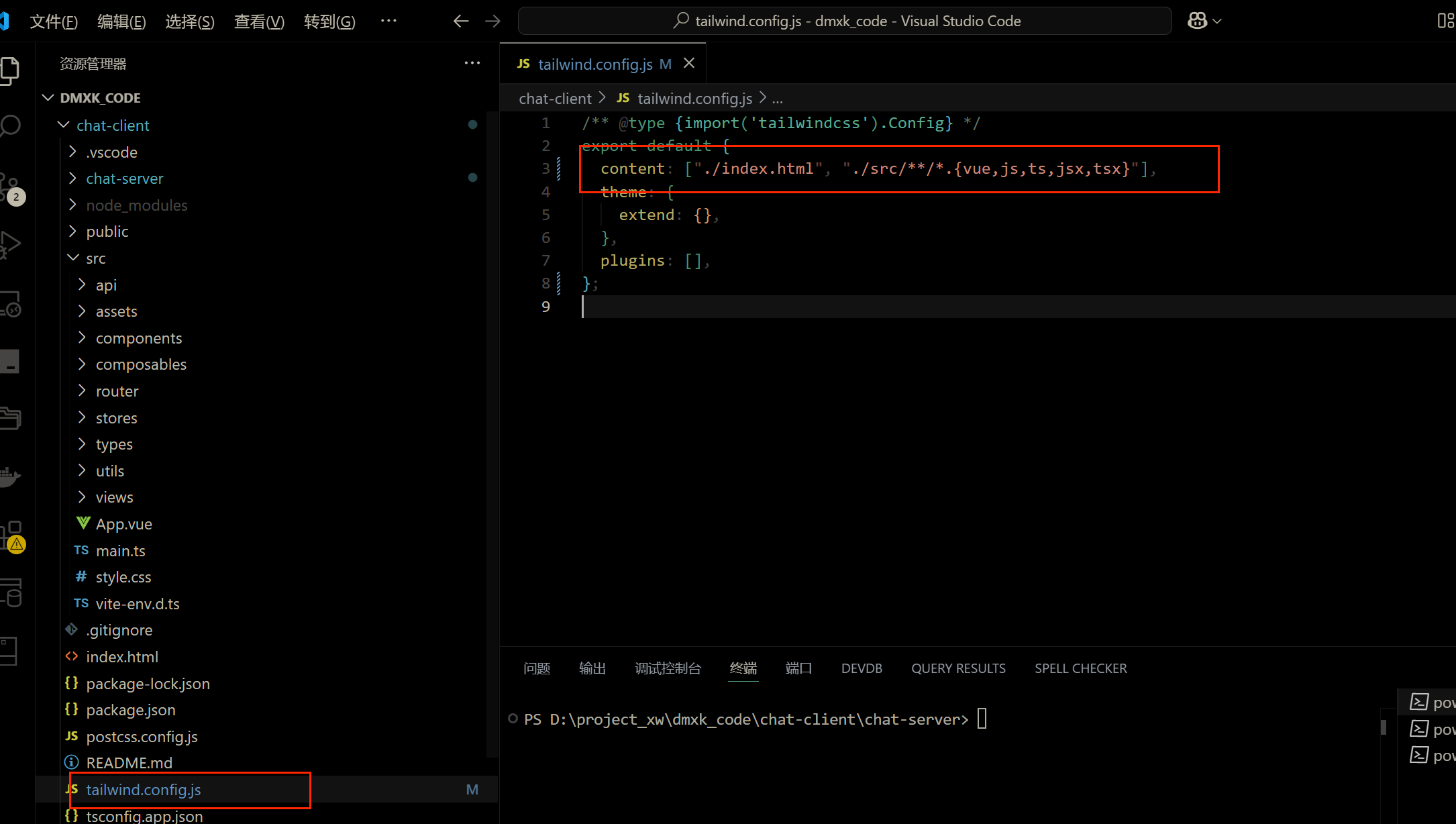Viewport: 1456px width, 824px height.
Task: Open the Docker view in activity bar
Action: pyautogui.click(x=11, y=476)
